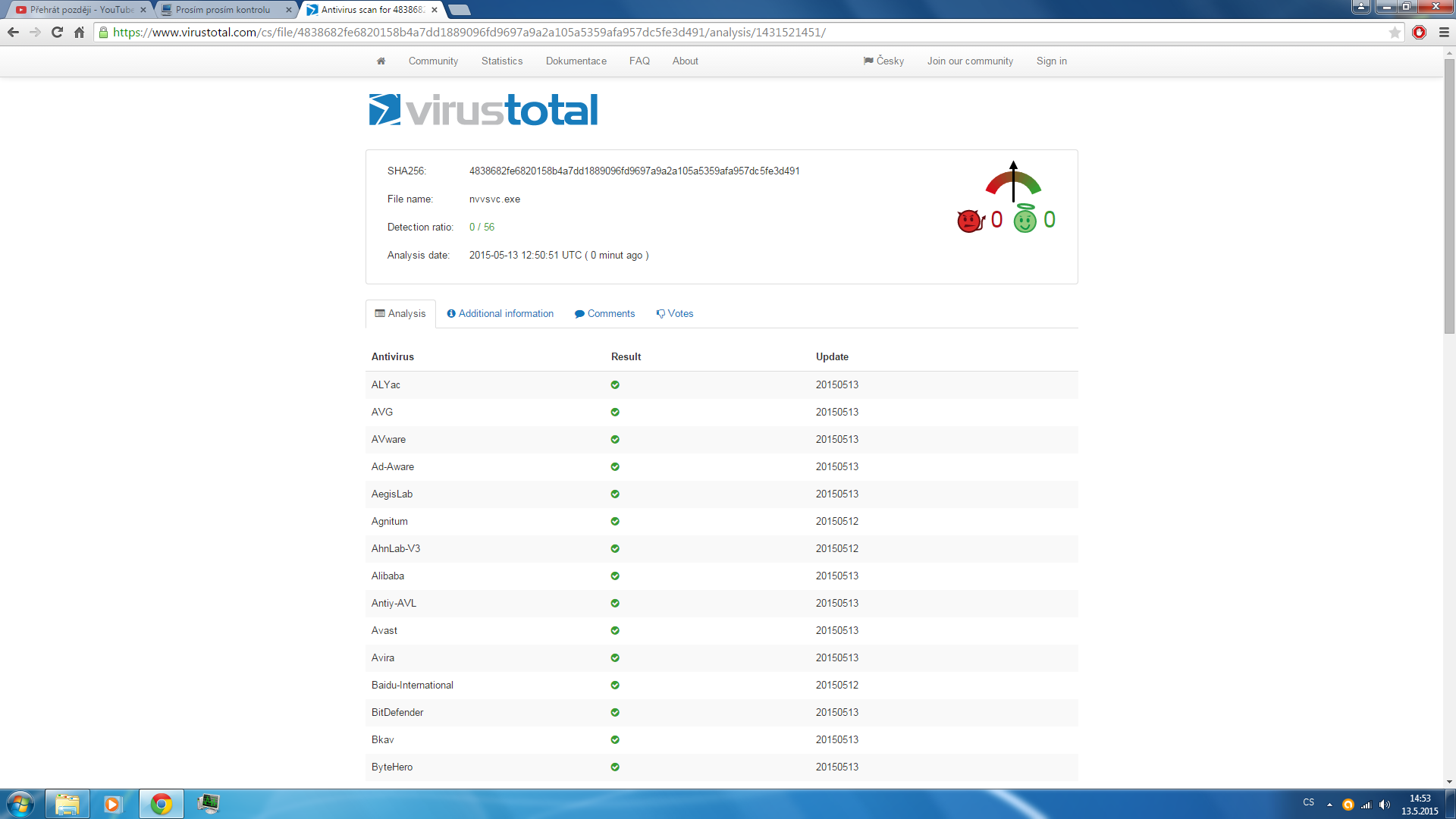Click the AVG row name
The image size is (1456, 819).
point(382,413)
